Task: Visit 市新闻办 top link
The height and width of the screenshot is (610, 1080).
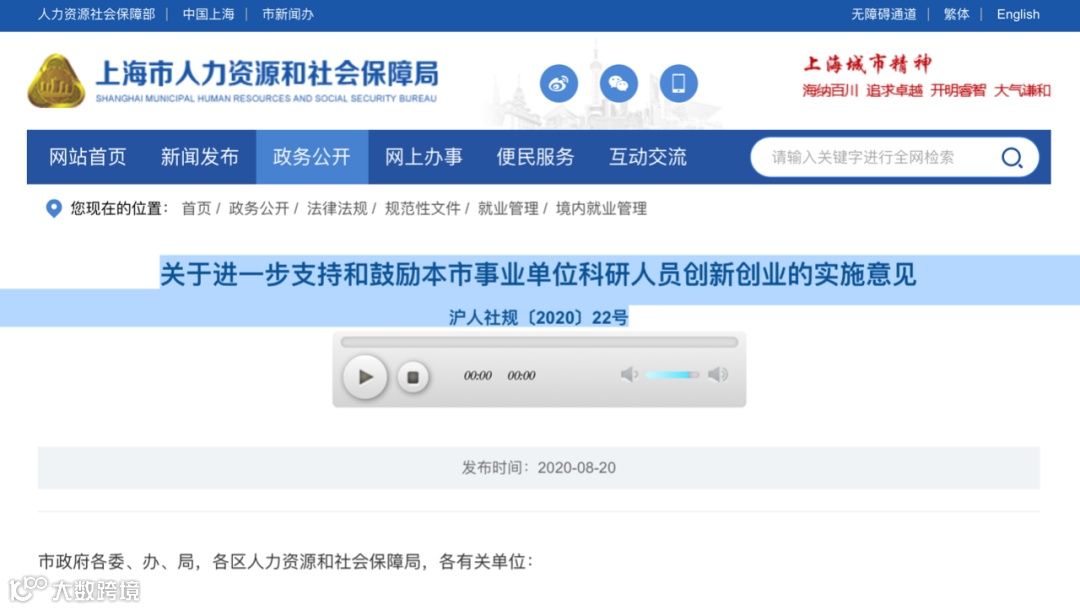Action: pyautogui.click(x=288, y=14)
